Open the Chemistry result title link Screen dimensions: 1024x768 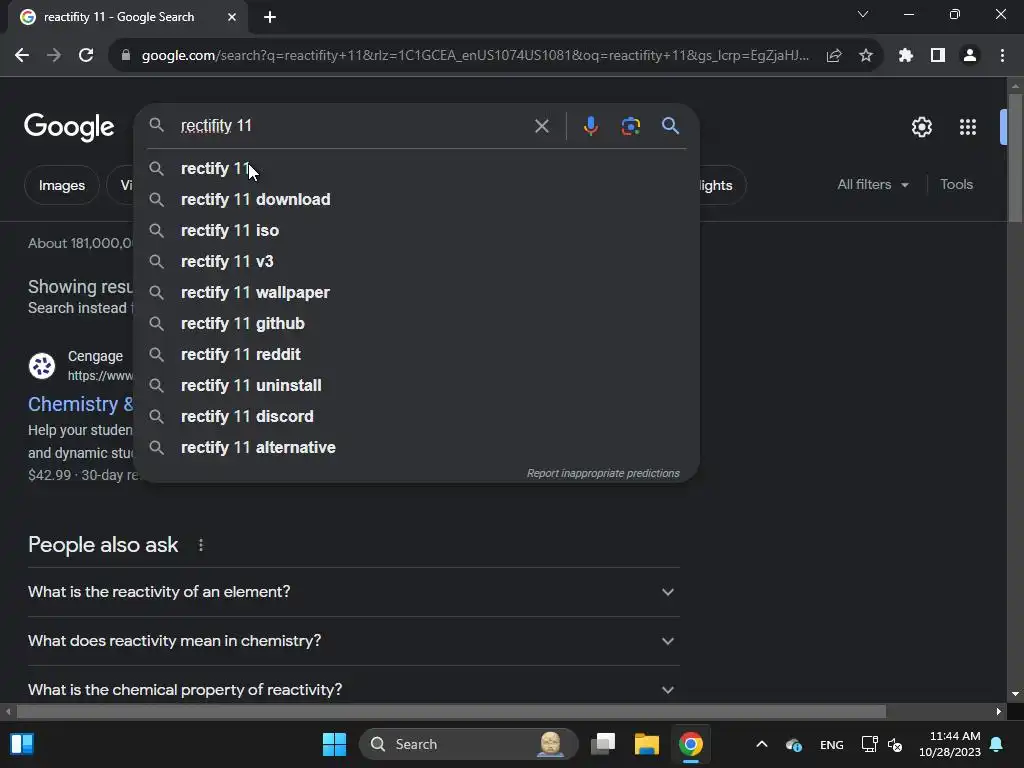[80, 404]
